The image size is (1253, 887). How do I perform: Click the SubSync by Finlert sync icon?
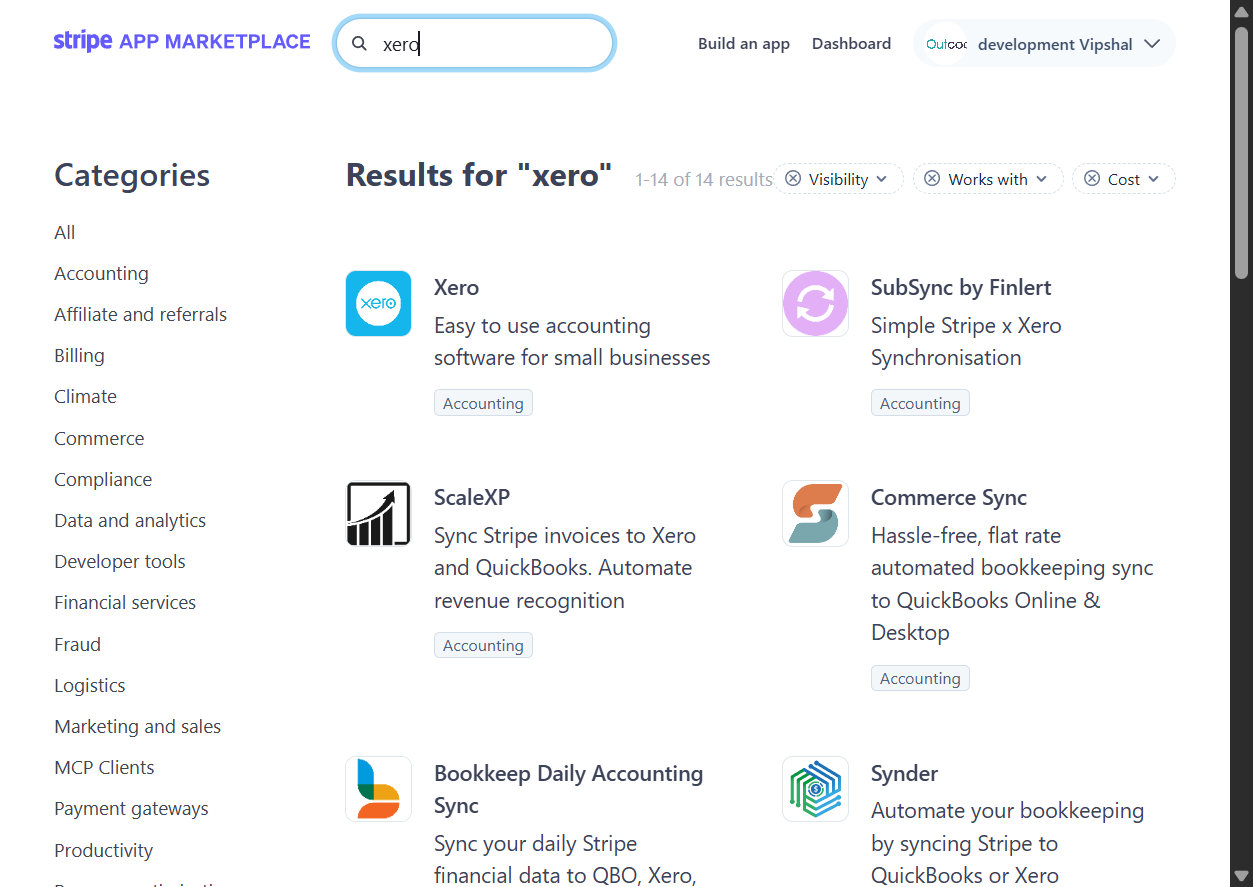815,303
